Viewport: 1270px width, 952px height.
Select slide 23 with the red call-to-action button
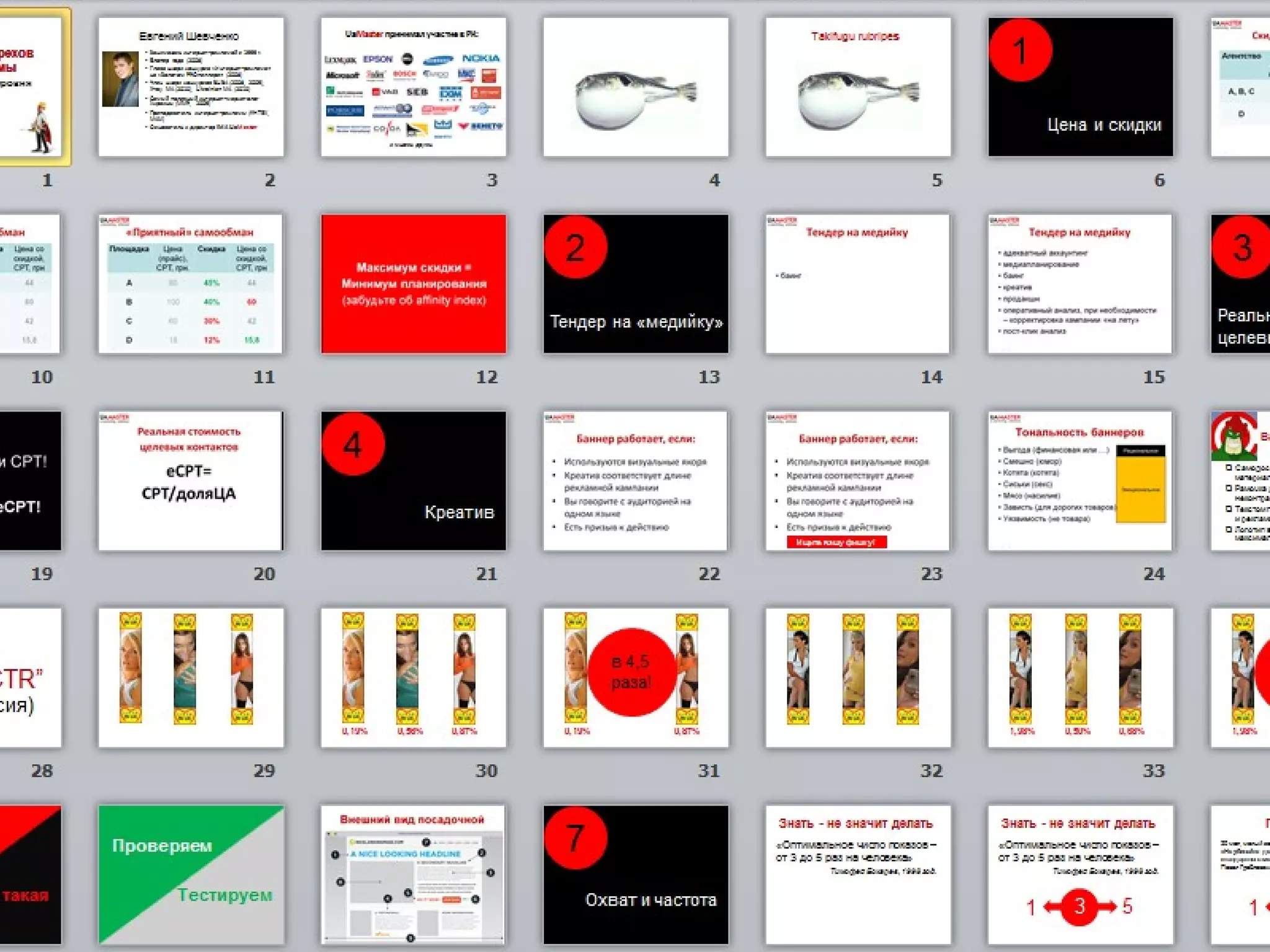[858, 480]
